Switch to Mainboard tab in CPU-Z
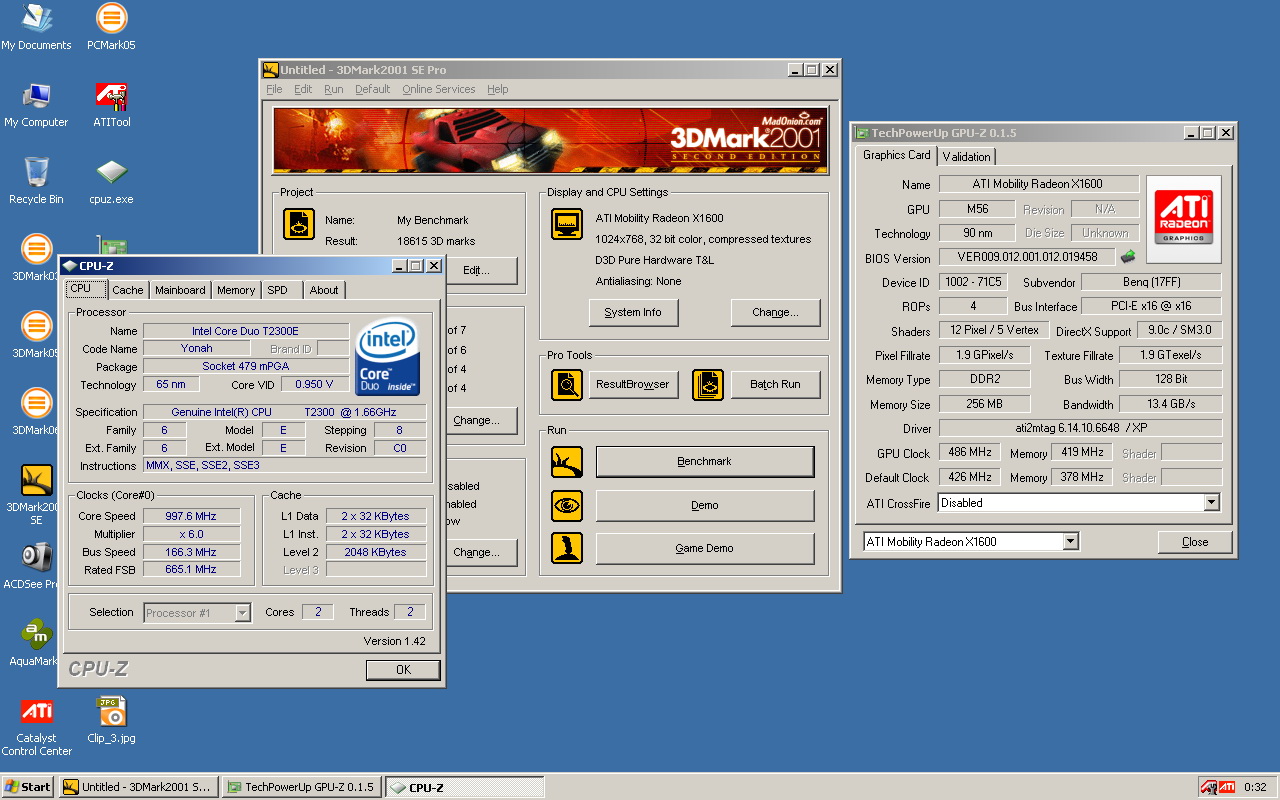This screenshot has height=800, width=1280. click(x=180, y=290)
